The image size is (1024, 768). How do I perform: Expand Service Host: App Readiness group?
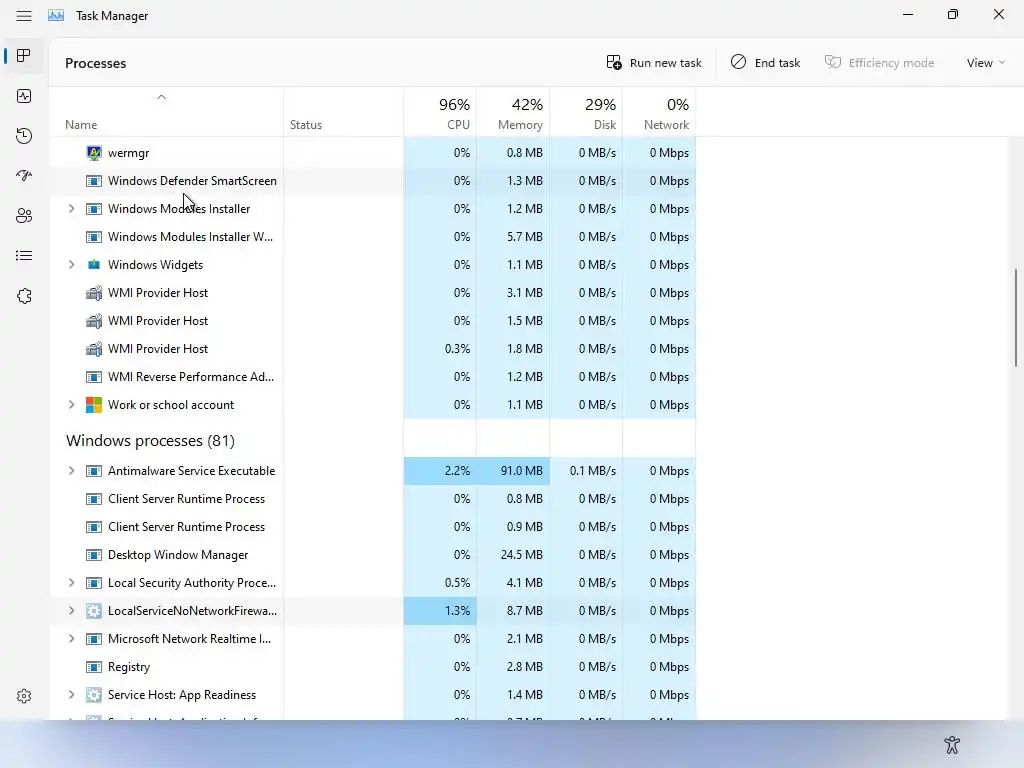[71, 695]
